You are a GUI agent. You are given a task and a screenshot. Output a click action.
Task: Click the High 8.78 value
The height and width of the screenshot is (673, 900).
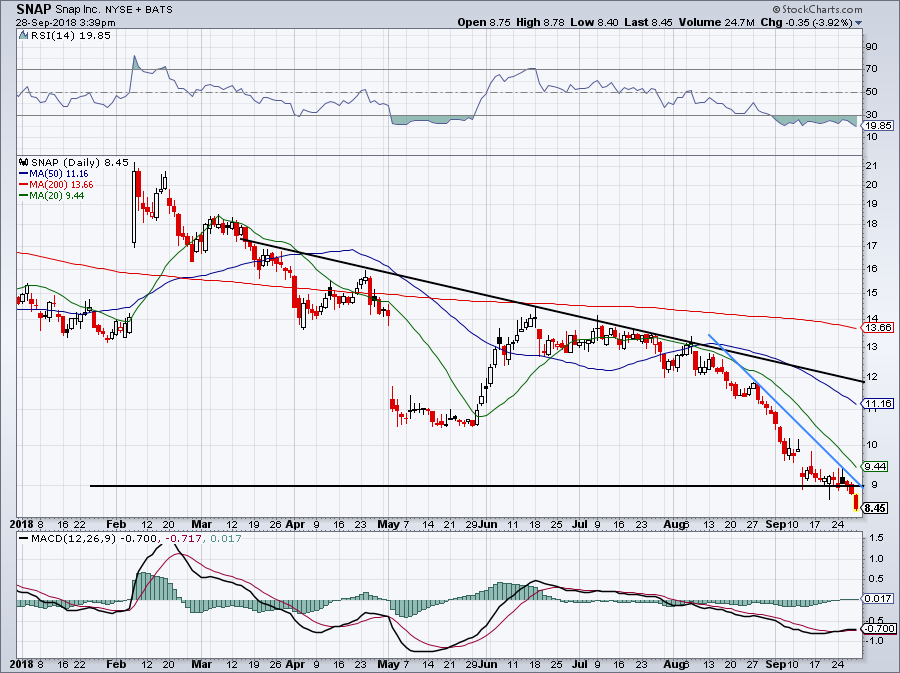pos(540,22)
